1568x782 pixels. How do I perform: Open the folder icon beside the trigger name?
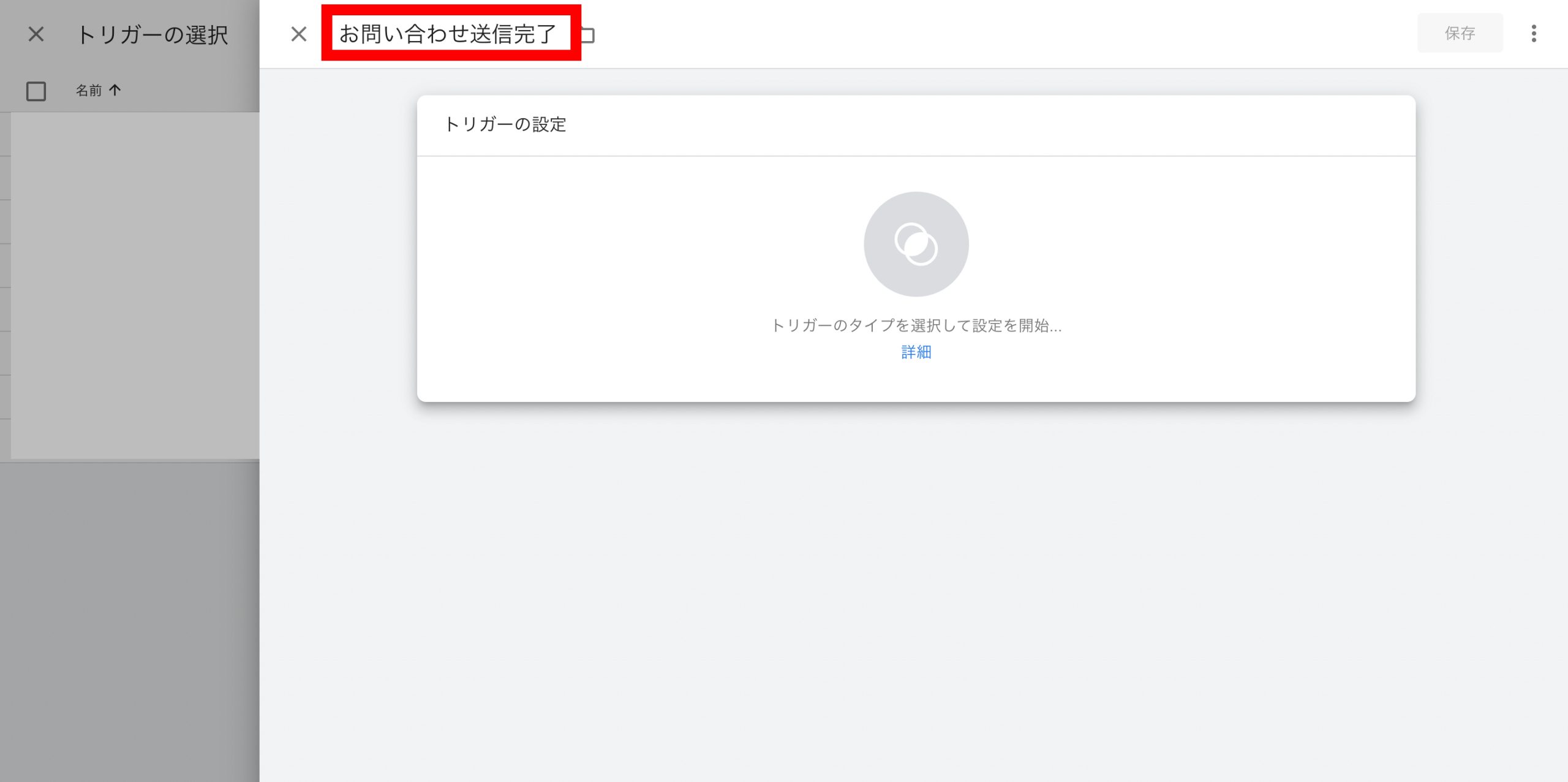tap(588, 36)
